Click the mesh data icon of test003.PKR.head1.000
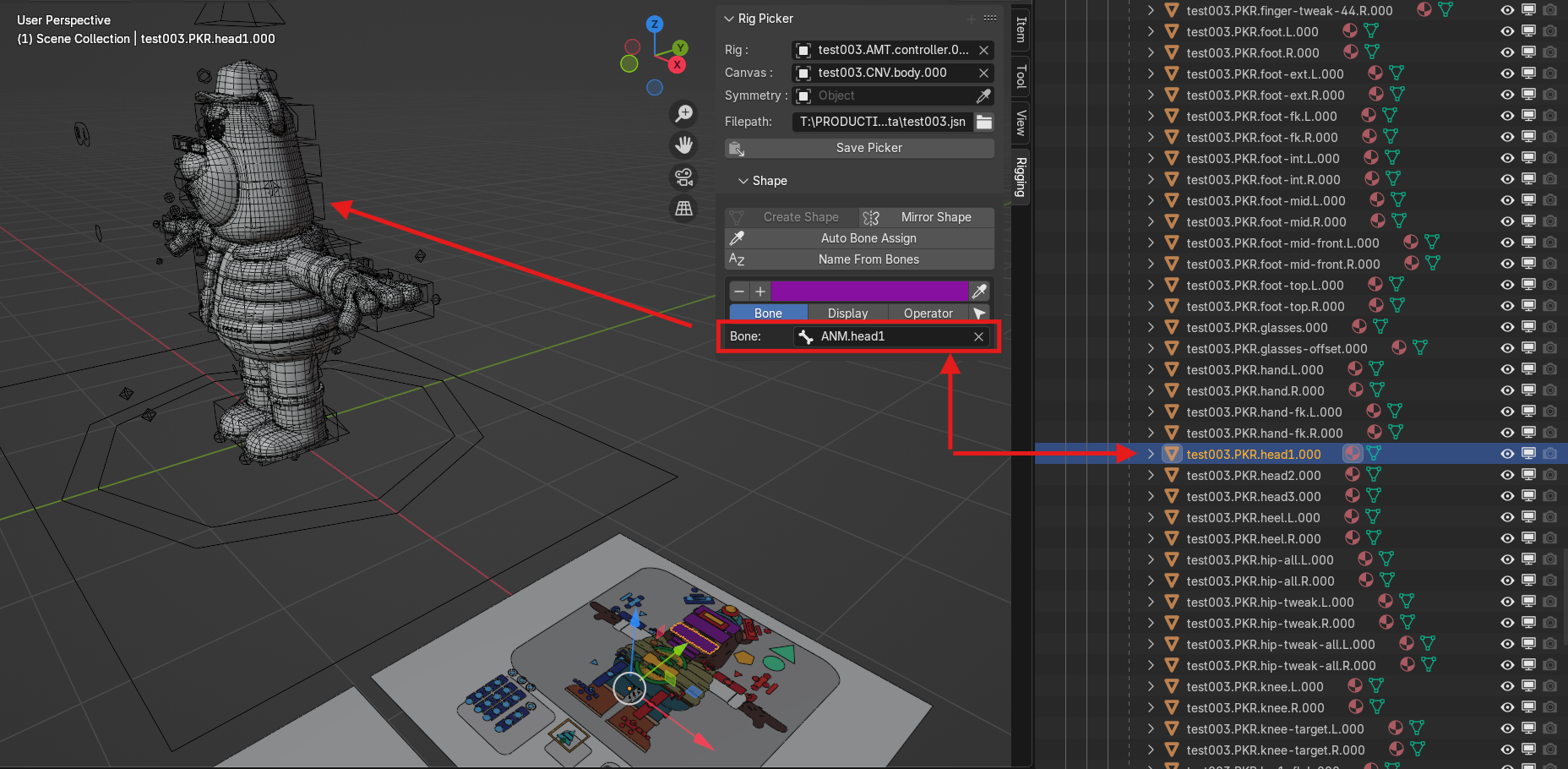1568x769 pixels. [x=1374, y=454]
